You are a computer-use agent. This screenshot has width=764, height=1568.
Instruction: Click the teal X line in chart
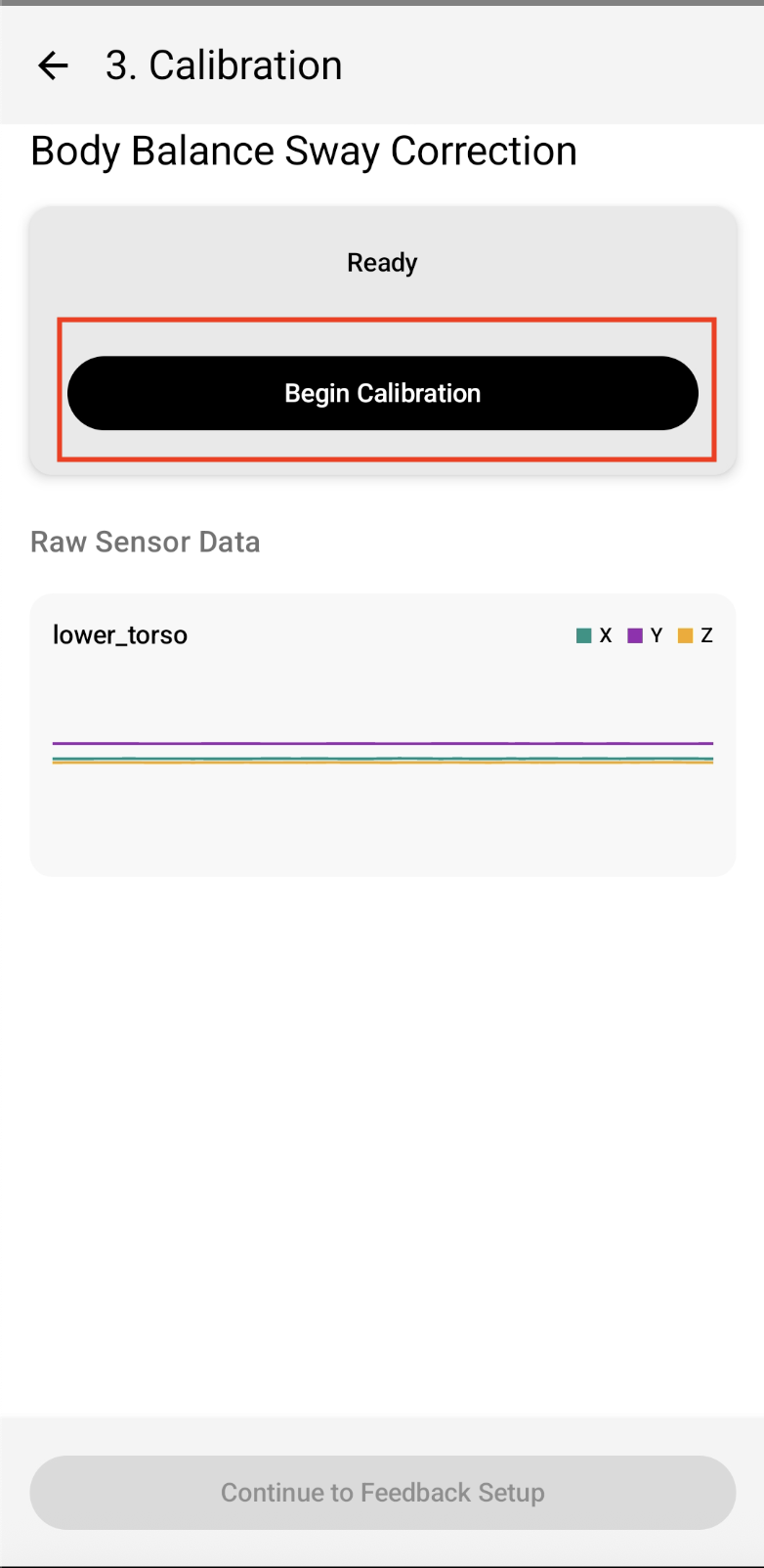383,758
